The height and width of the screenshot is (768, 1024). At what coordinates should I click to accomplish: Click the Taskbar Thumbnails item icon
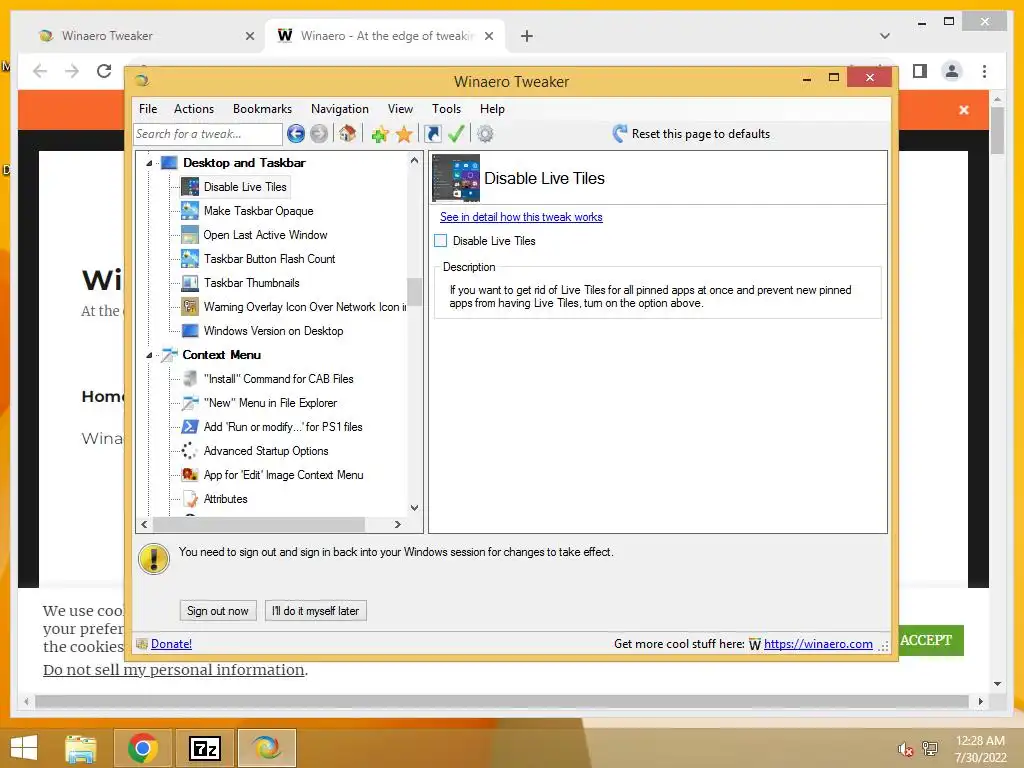[x=190, y=283]
